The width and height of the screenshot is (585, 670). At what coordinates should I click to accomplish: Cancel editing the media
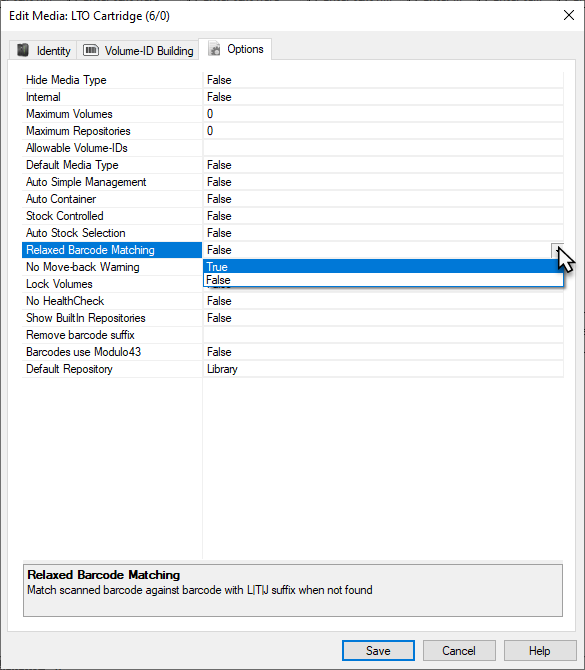pyautogui.click(x=459, y=650)
